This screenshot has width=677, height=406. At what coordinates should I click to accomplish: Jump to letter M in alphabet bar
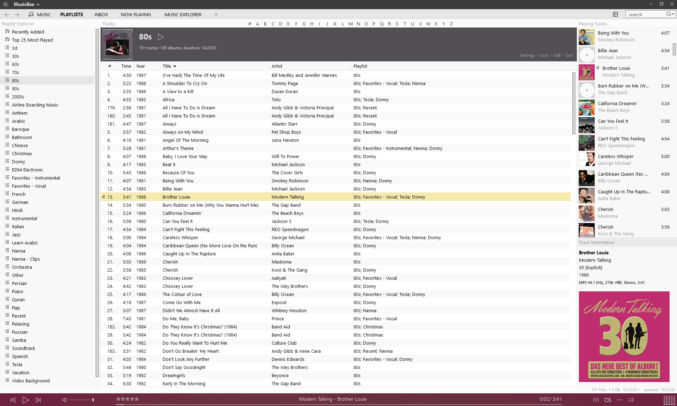tap(350, 24)
